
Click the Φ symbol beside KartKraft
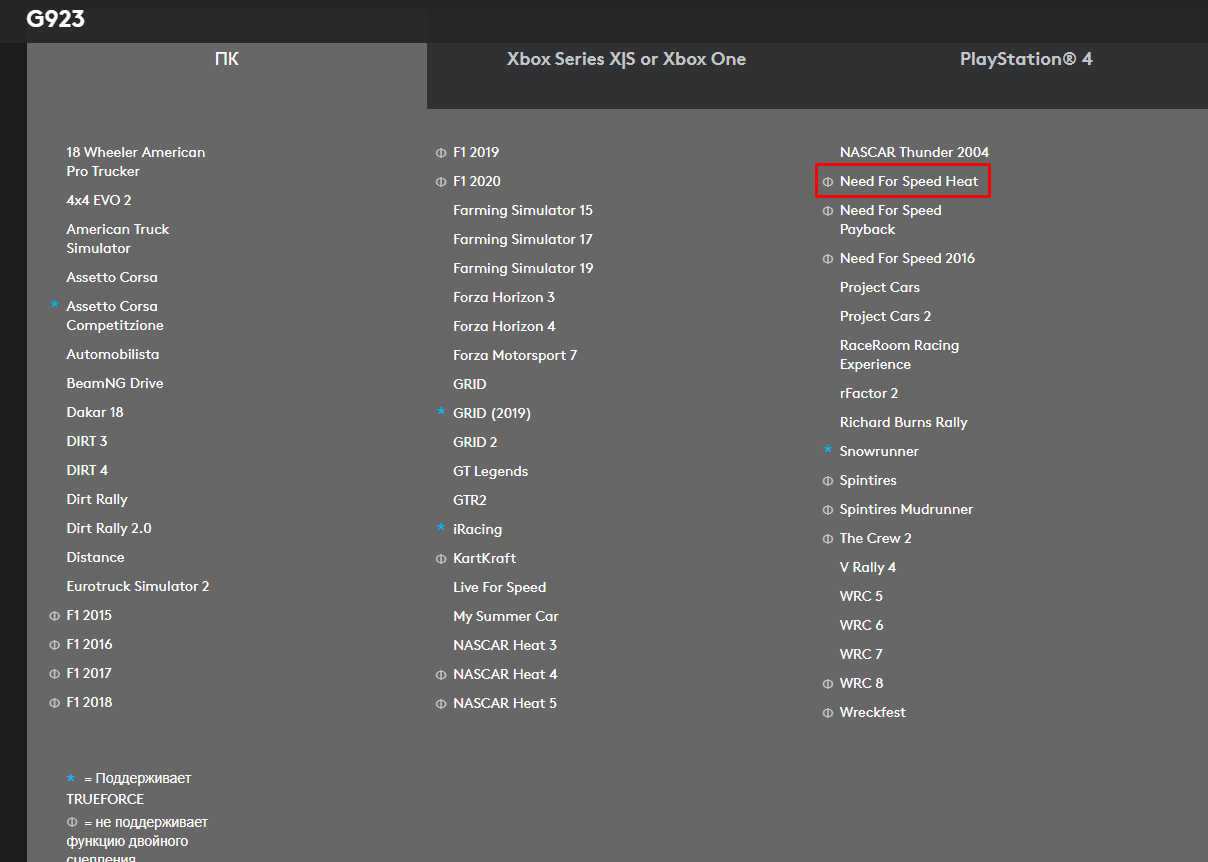click(441, 559)
